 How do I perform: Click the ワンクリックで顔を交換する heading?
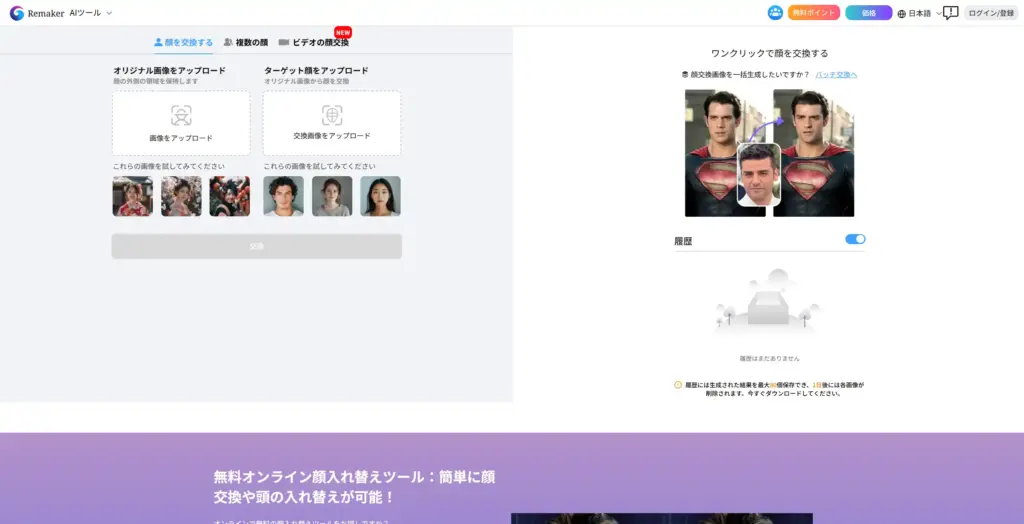coord(769,54)
